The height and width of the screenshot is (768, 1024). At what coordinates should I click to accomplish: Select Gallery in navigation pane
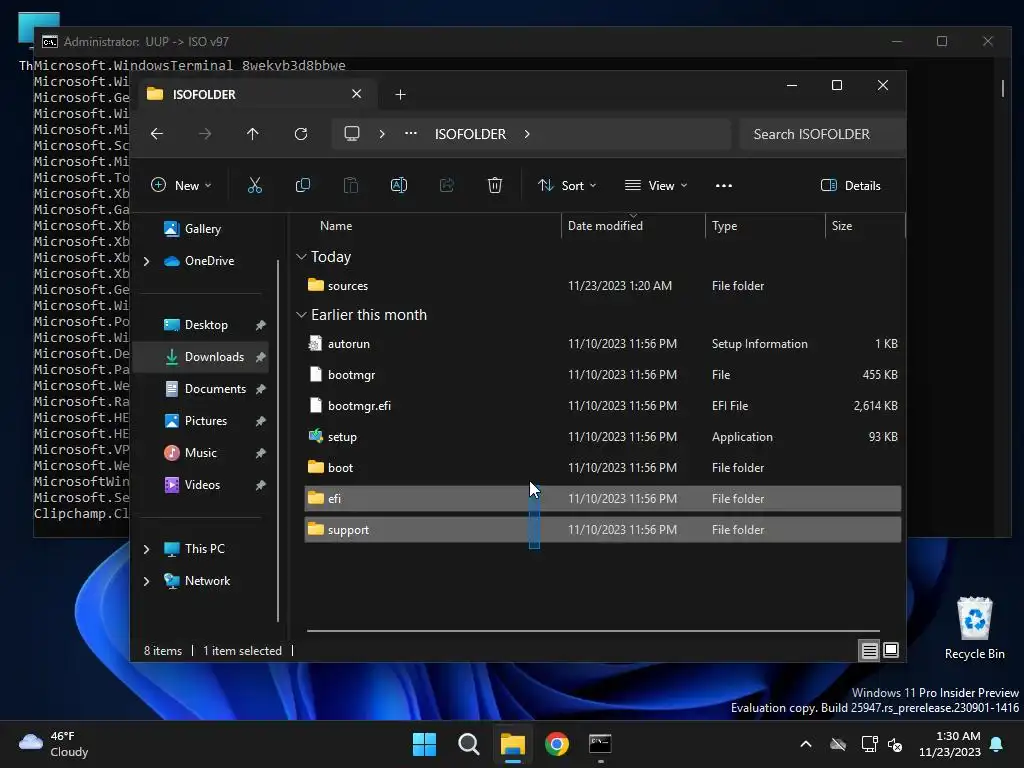click(x=202, y=229)
